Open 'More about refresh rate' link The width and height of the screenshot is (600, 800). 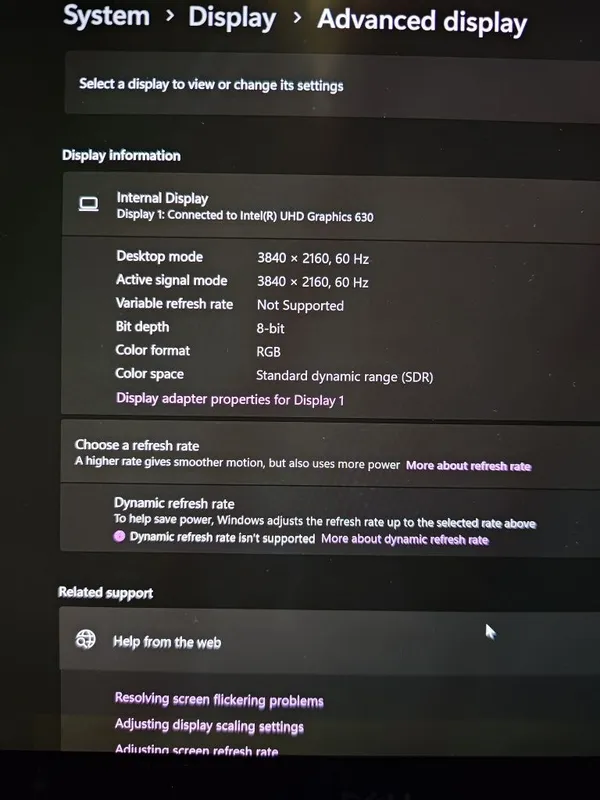468,466
